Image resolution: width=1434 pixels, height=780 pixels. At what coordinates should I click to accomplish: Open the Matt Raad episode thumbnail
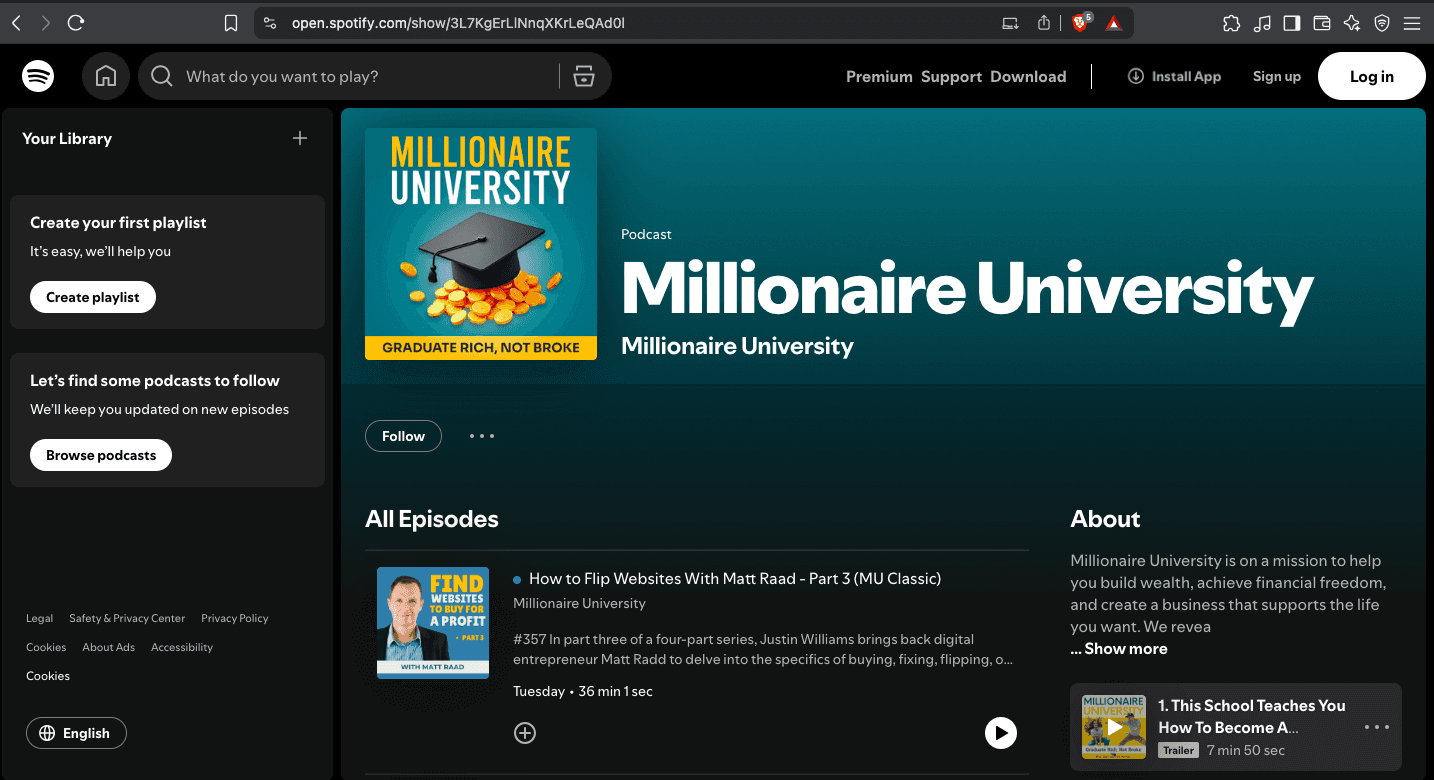point(433,623)
